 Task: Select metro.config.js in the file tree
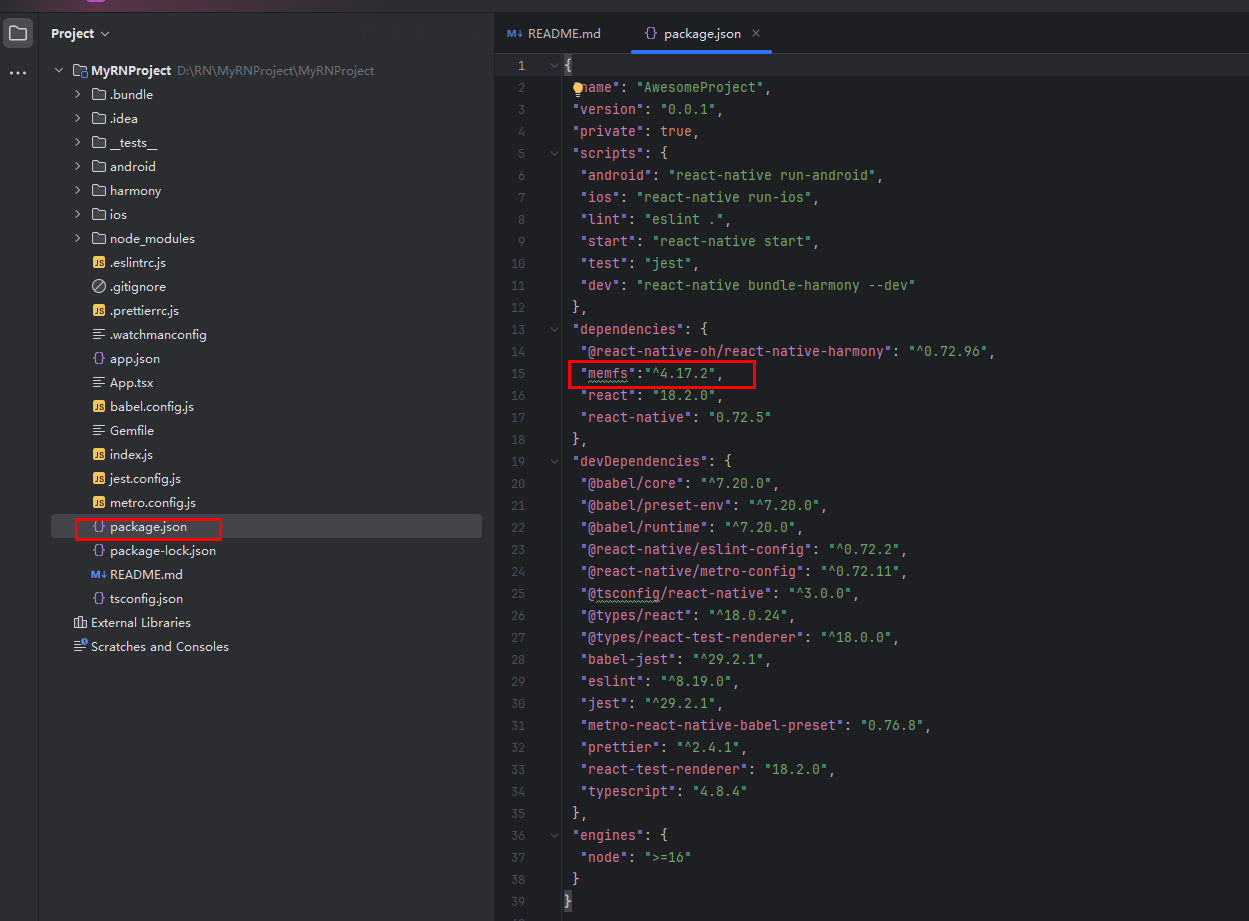pyautogui.click(x=152, y=503)
